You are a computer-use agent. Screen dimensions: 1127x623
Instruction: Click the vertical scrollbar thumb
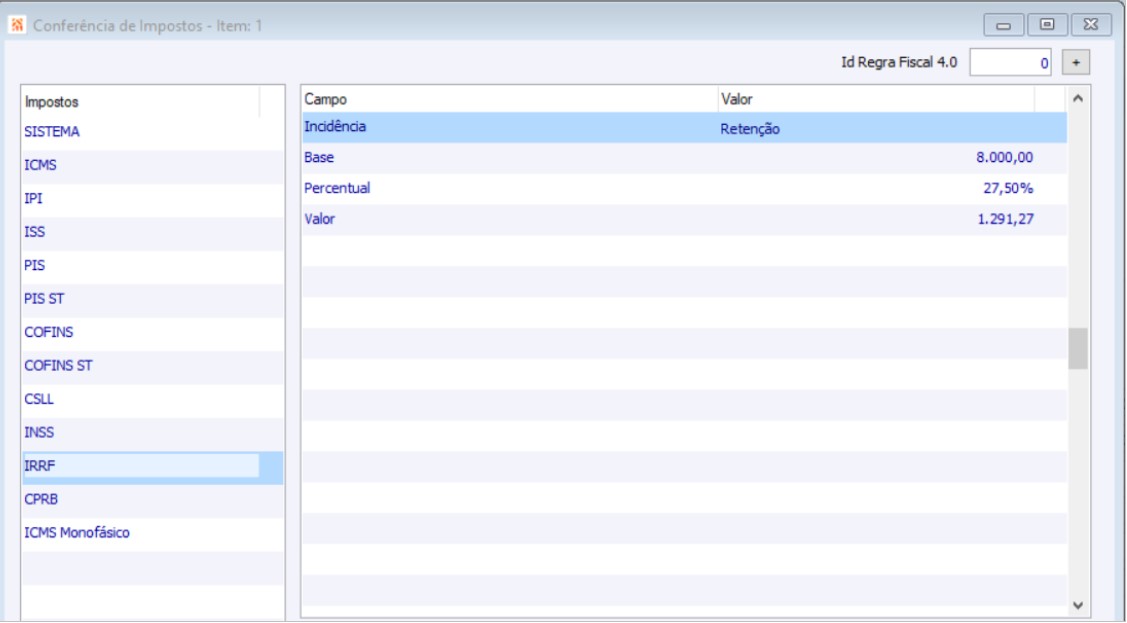point(1077,349)
